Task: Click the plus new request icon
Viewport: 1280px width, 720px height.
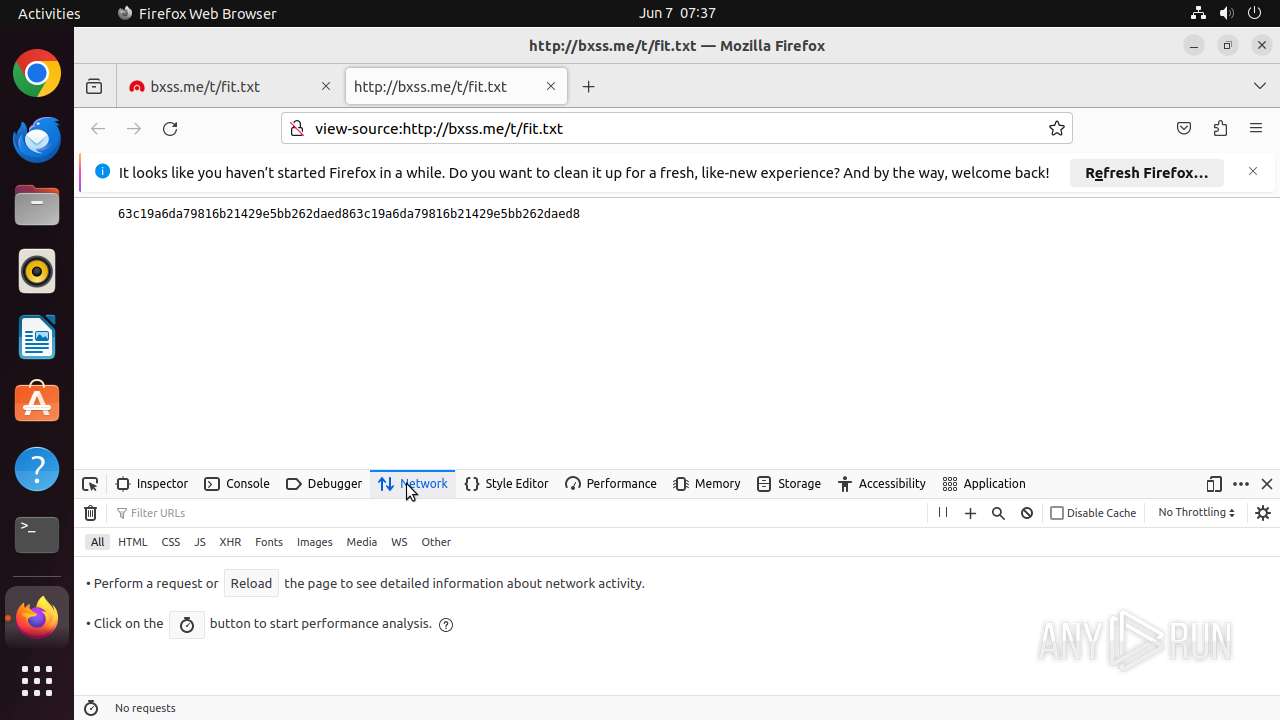Action: [970, 513]
